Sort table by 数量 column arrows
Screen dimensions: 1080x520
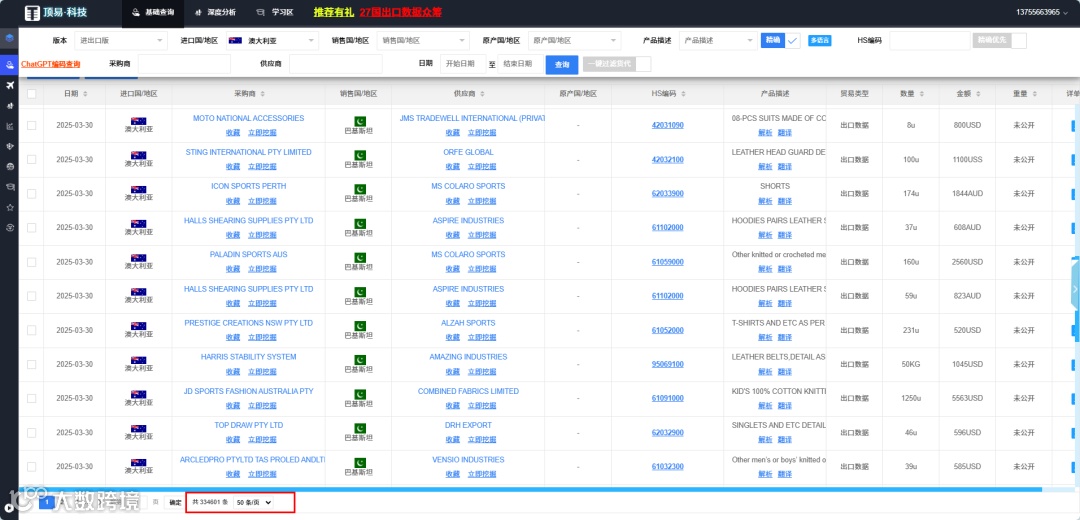point(922,94)
